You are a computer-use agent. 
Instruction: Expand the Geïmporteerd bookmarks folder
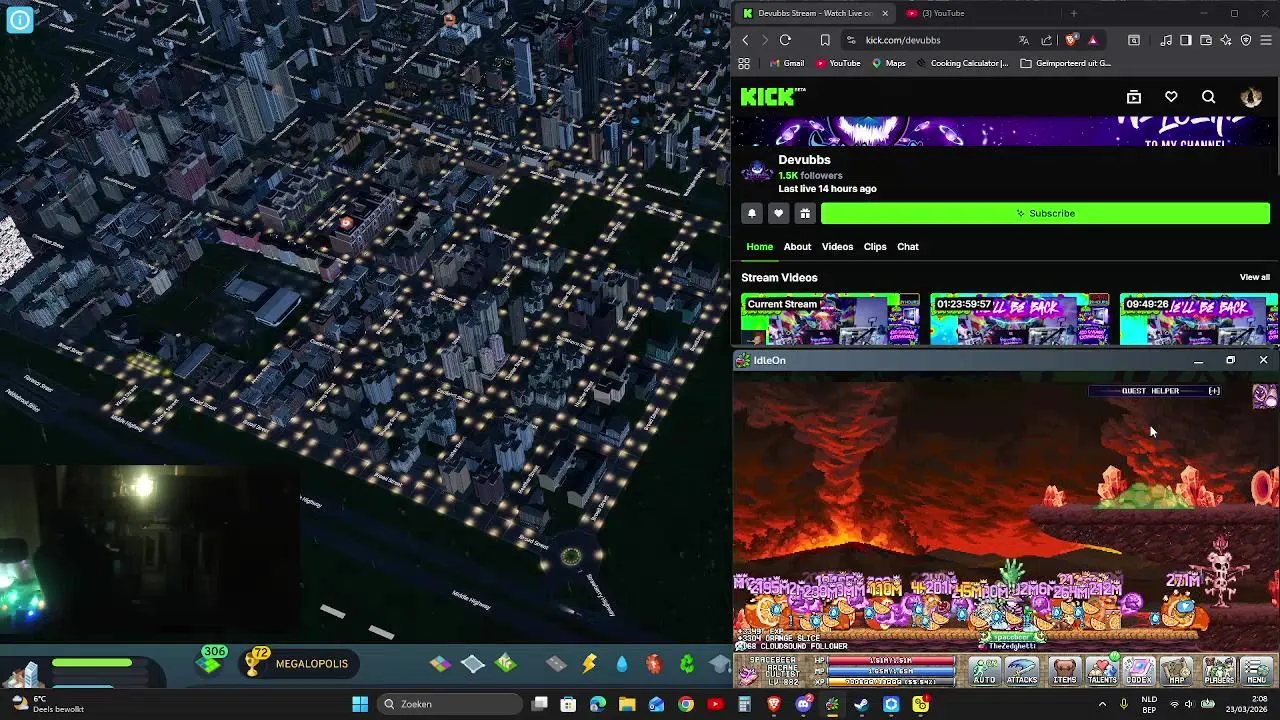pyautogui.click(x=1066, y=63)
